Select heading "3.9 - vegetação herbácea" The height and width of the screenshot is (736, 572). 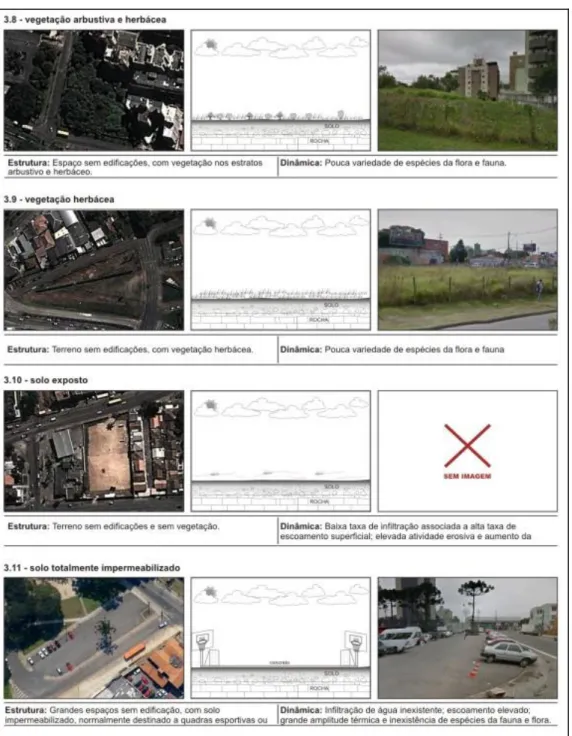pos(59,199)
